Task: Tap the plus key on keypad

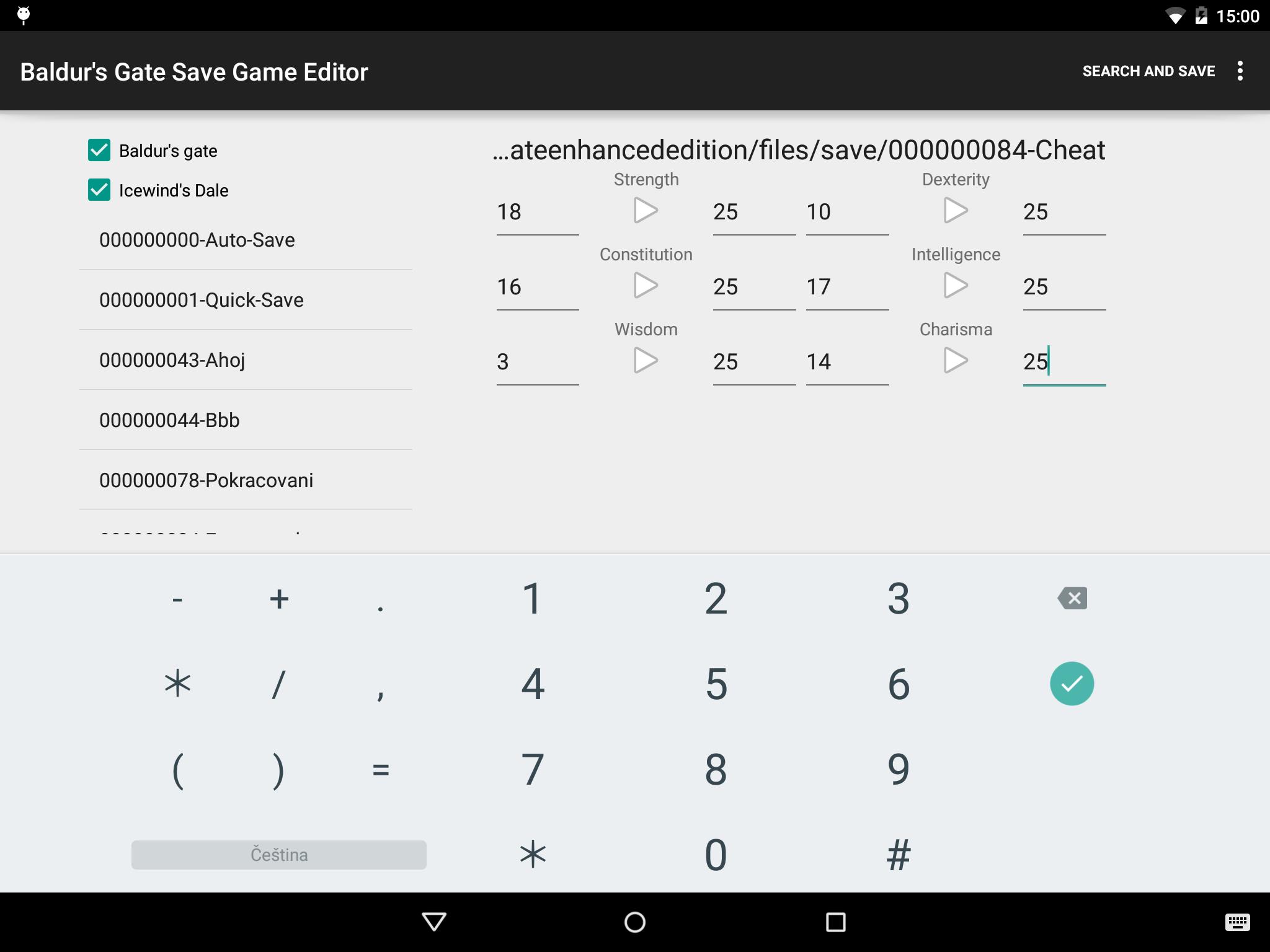Action: pyautogui.click(x=279, y=599)
